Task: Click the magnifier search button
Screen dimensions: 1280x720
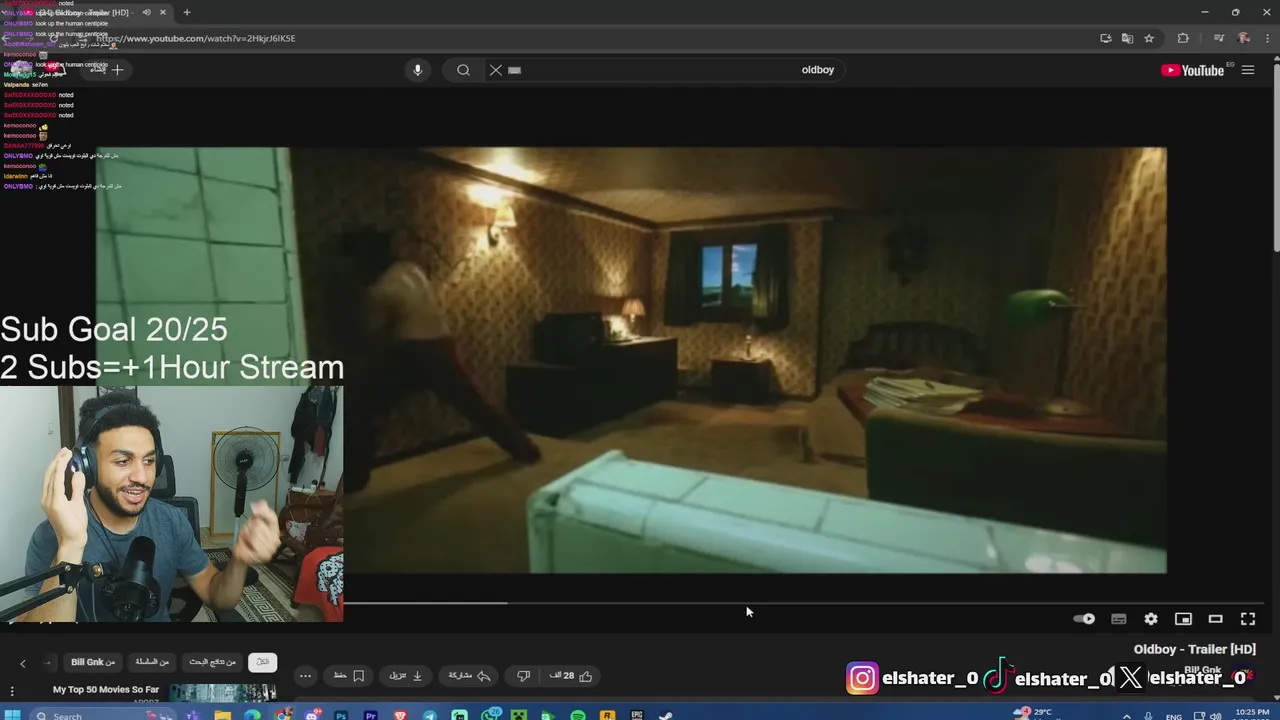Action: pos(463,70)
